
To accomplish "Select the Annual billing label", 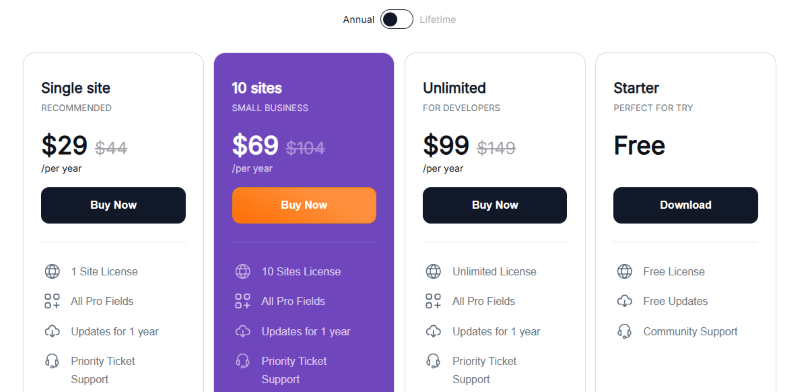I will 358,19.
